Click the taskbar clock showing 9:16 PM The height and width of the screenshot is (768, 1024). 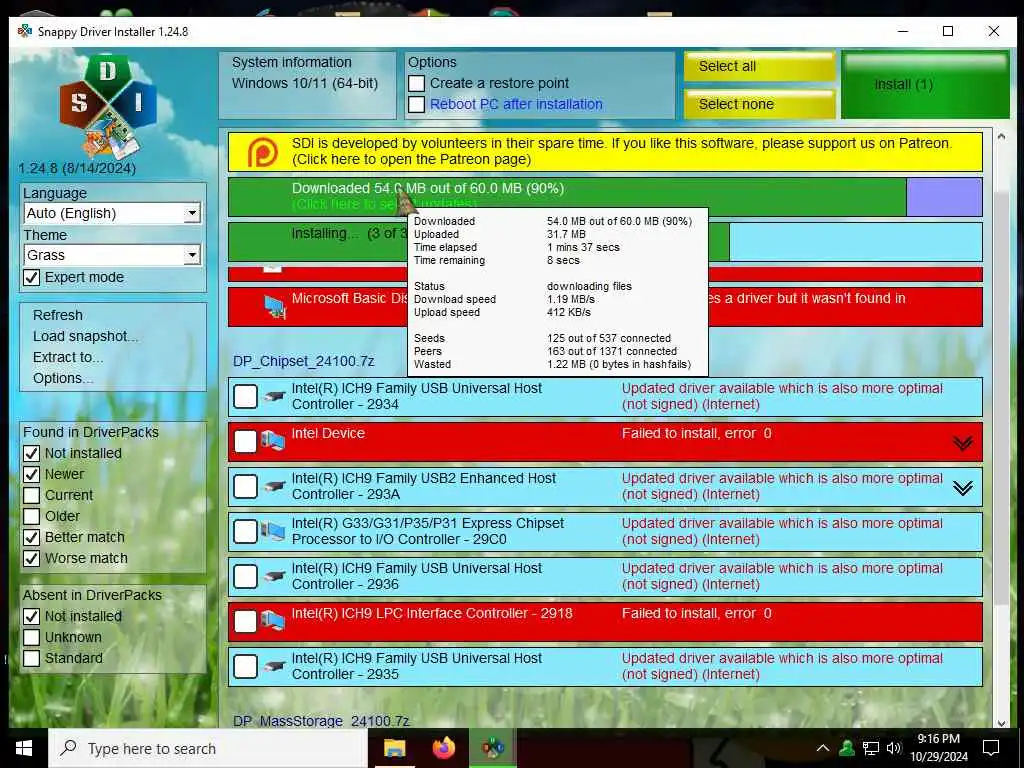939,748
